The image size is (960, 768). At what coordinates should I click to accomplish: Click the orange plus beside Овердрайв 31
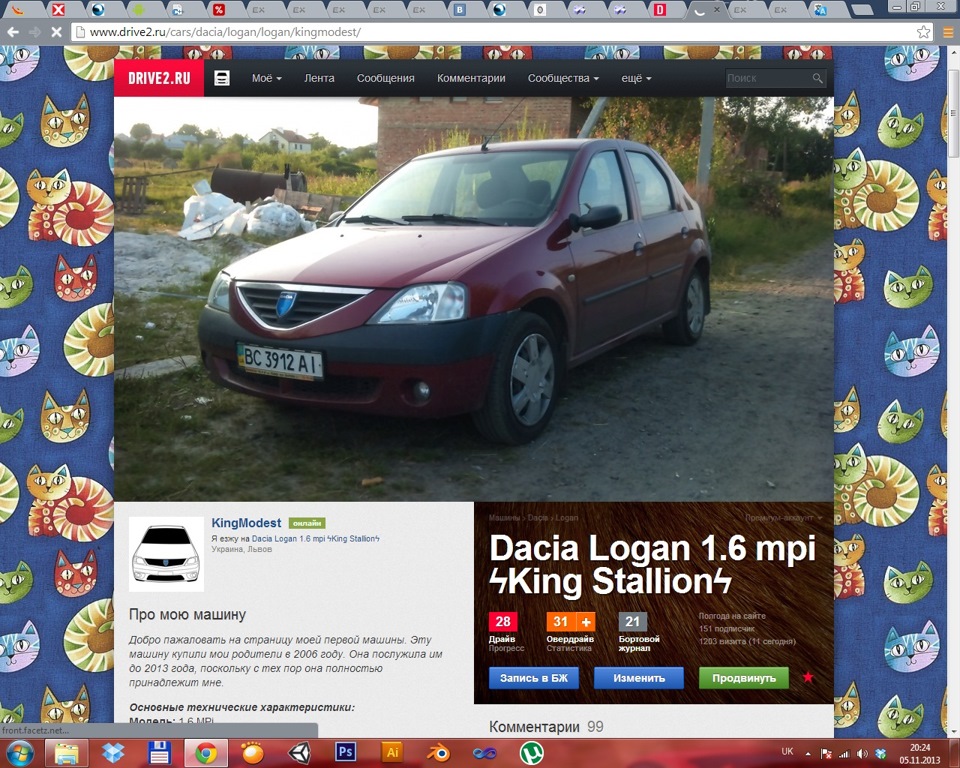586,622
